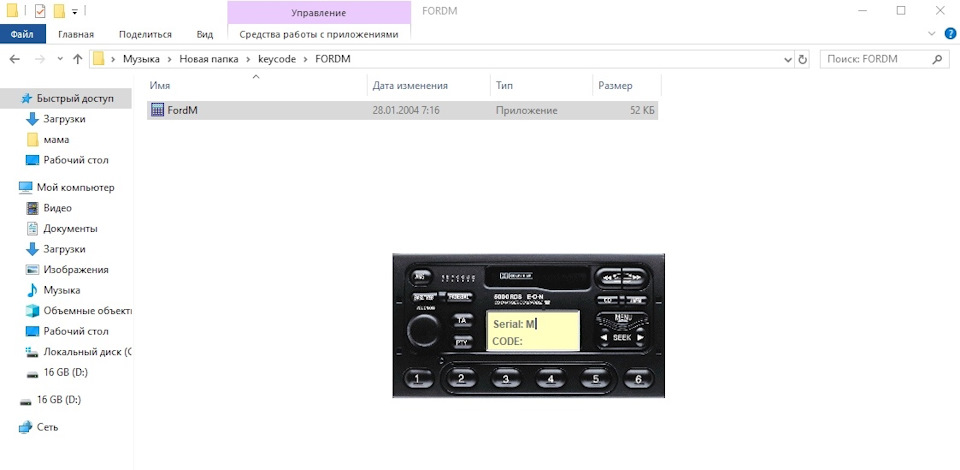Open Изображения in the sidebar

[66, 269]
